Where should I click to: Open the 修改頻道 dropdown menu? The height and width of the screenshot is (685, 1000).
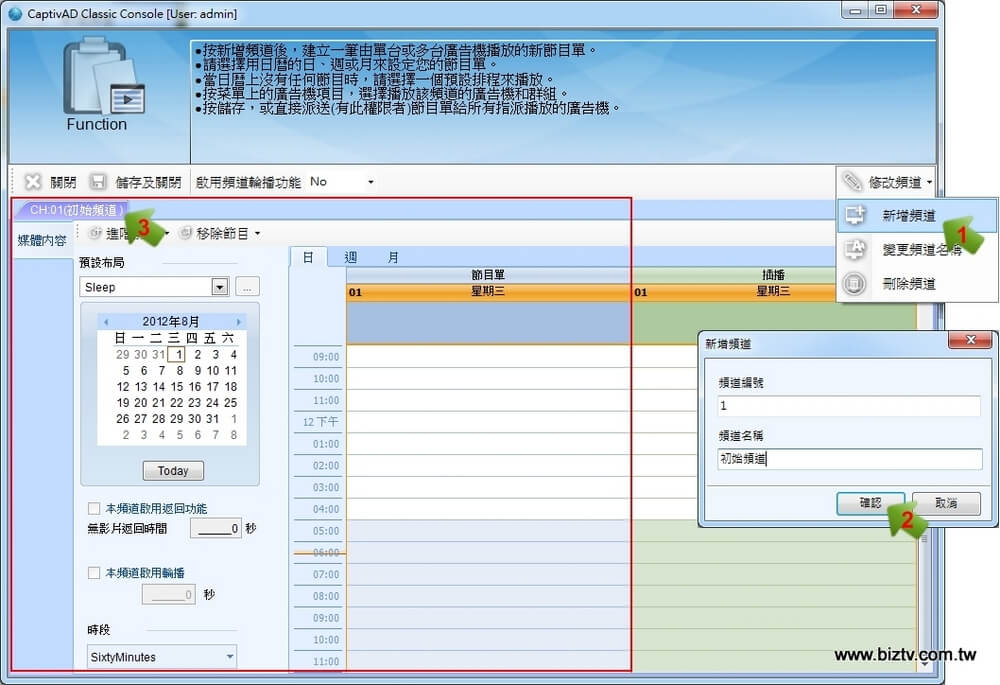tap(888, 182)
